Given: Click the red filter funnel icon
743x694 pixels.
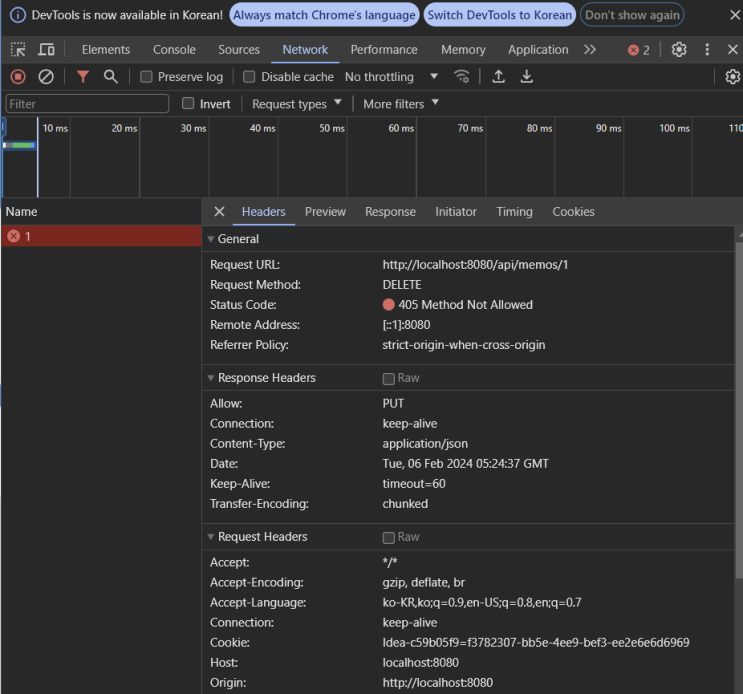Looking at the screenshot, I should coord(83,77).
